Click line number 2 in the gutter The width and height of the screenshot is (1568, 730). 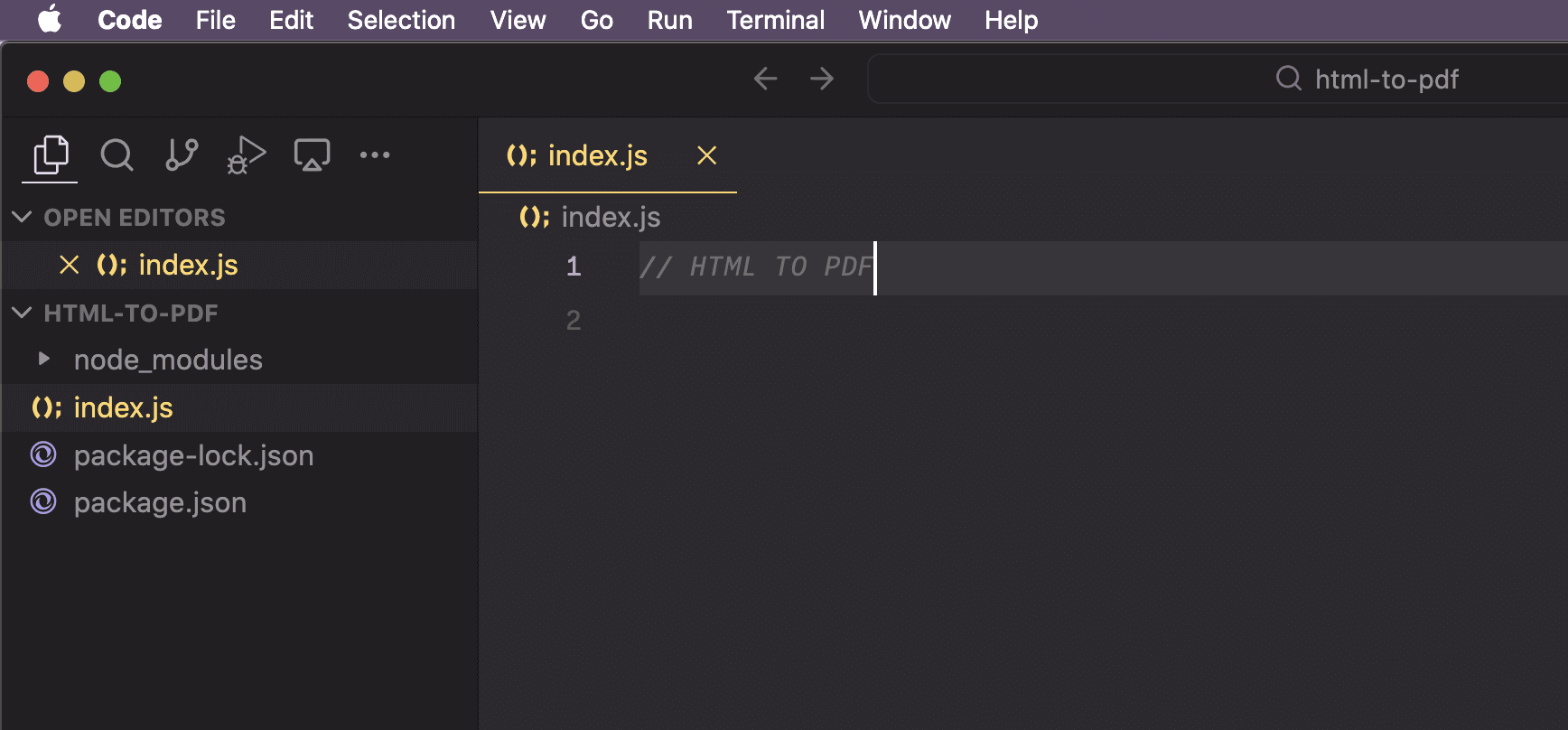tap(574, 321)
